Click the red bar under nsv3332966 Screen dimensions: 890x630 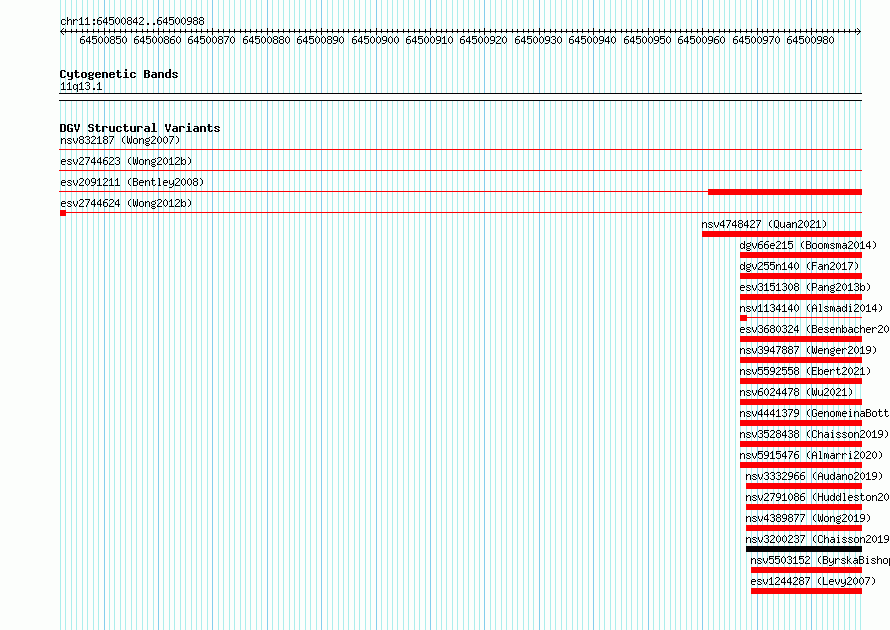click(x=804, y=486)
